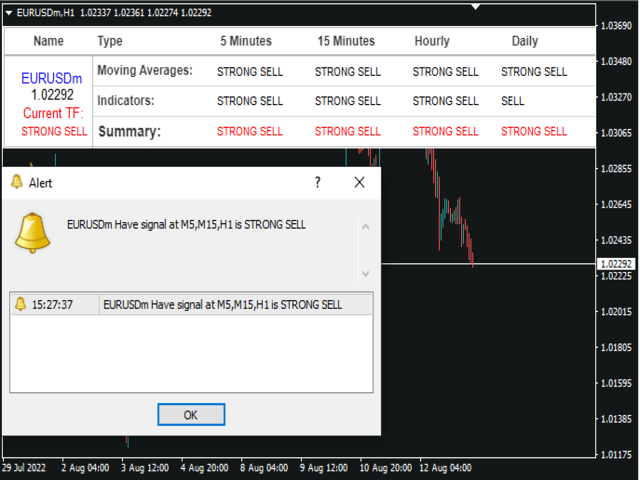Viewport: 640px width, 480px height.
Task: Click the alert message text beside big bell
Action: coord(186,224)
